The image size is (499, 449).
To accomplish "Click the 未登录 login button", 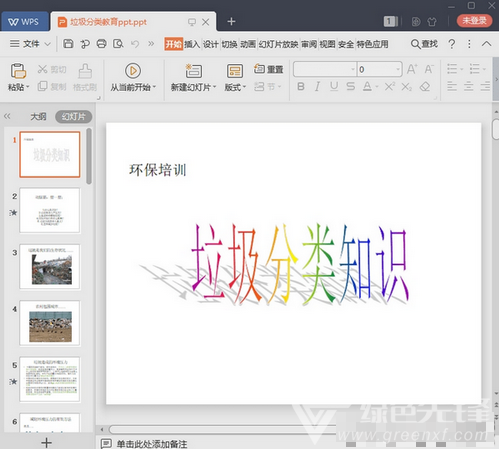I will [x=474, y=21].
